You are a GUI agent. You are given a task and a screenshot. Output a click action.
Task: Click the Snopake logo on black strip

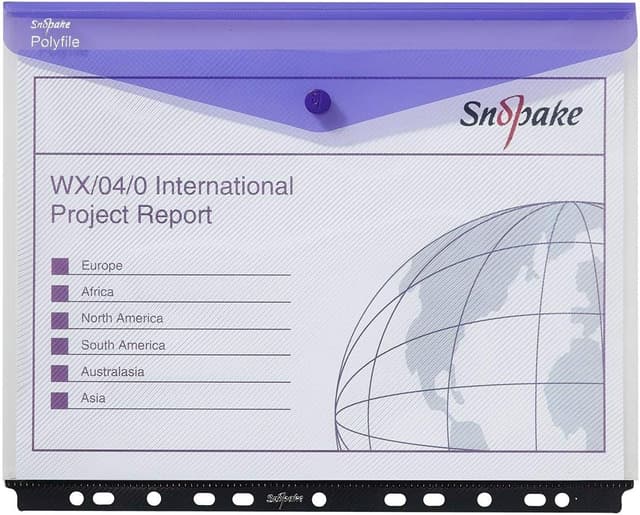284,498
